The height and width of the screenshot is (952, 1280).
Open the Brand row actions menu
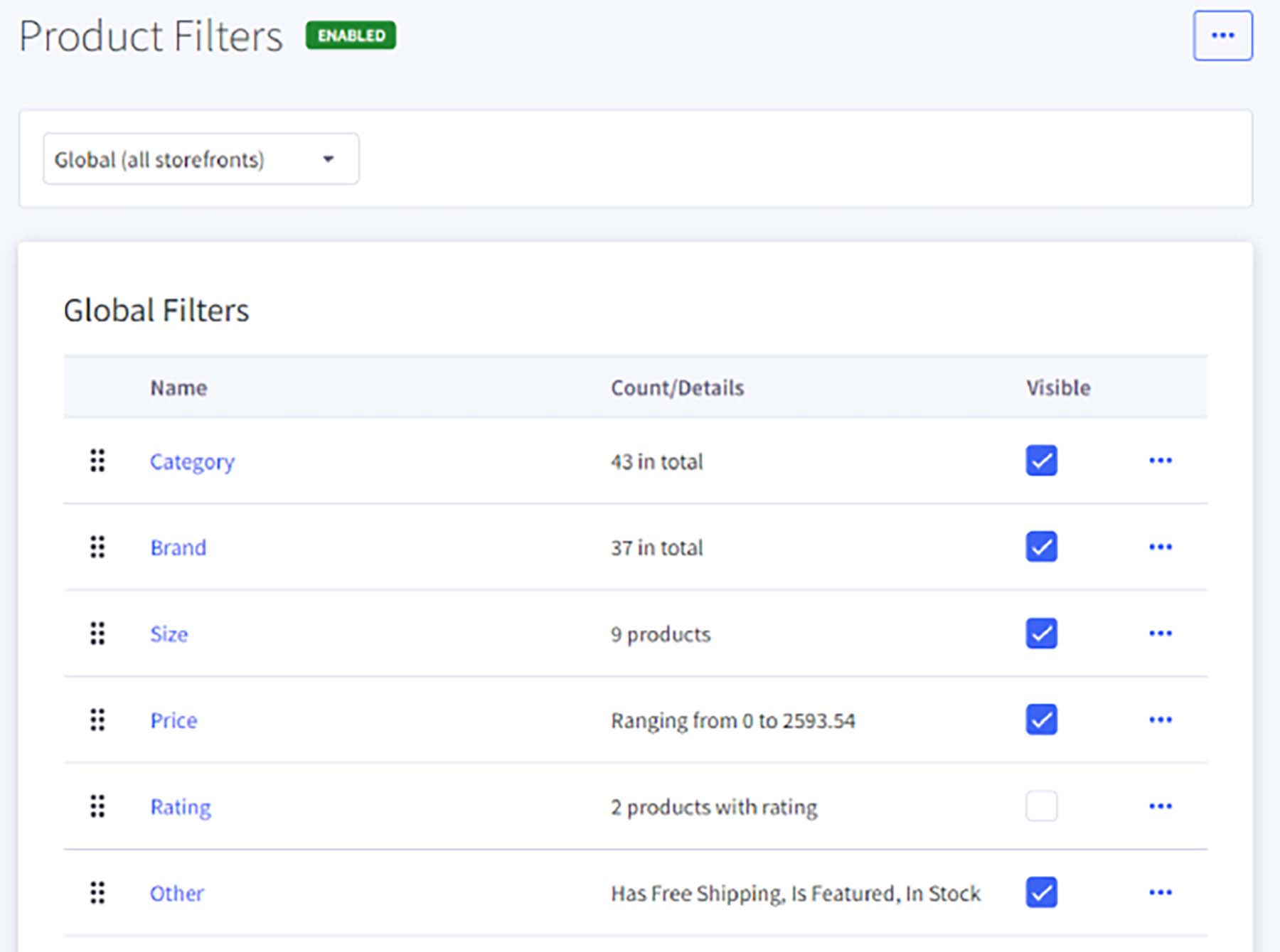(1161, 547)
